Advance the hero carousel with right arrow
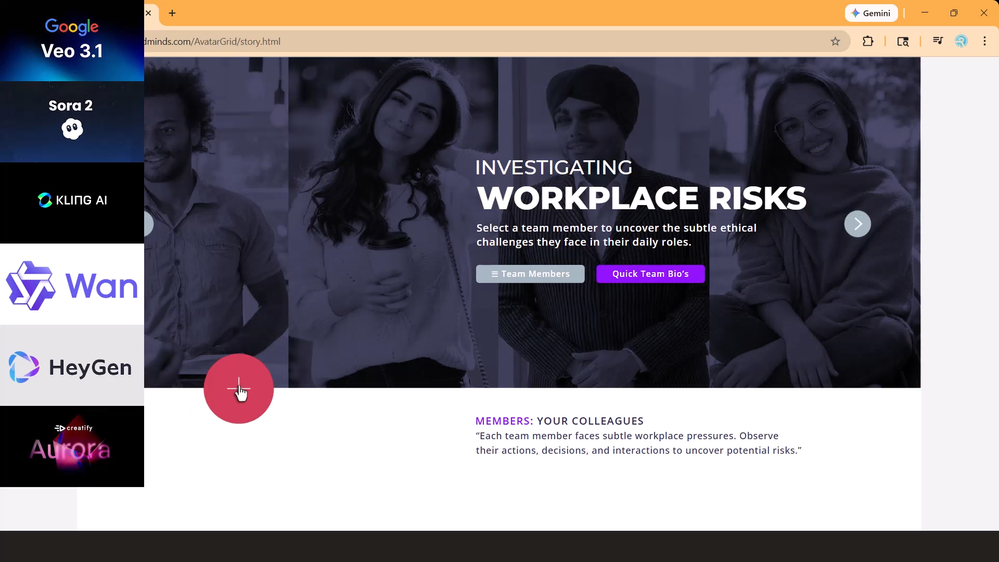The image size is (999, 562). [x=858, y=224]
